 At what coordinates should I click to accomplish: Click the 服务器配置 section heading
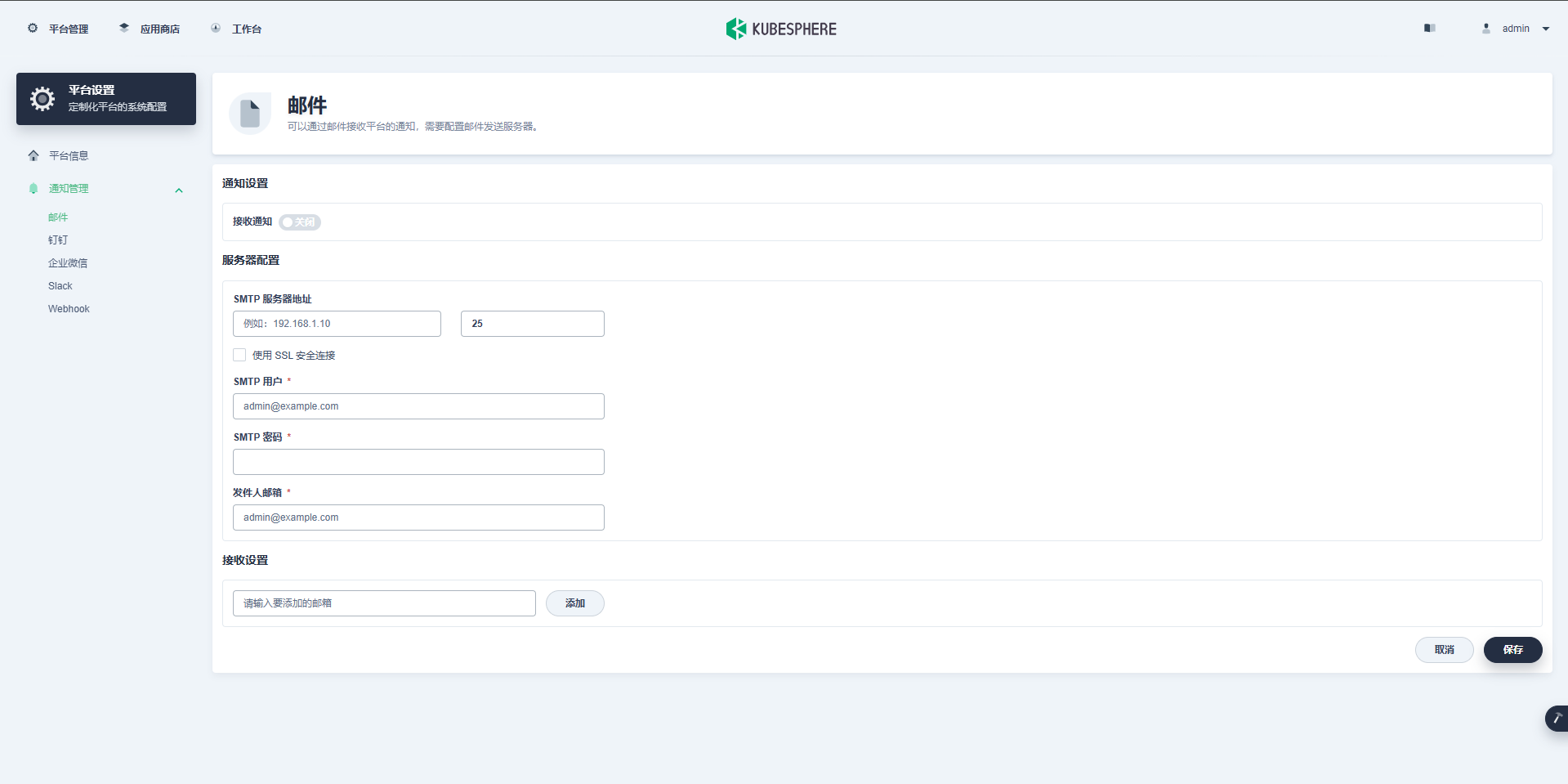click(251, 260)
